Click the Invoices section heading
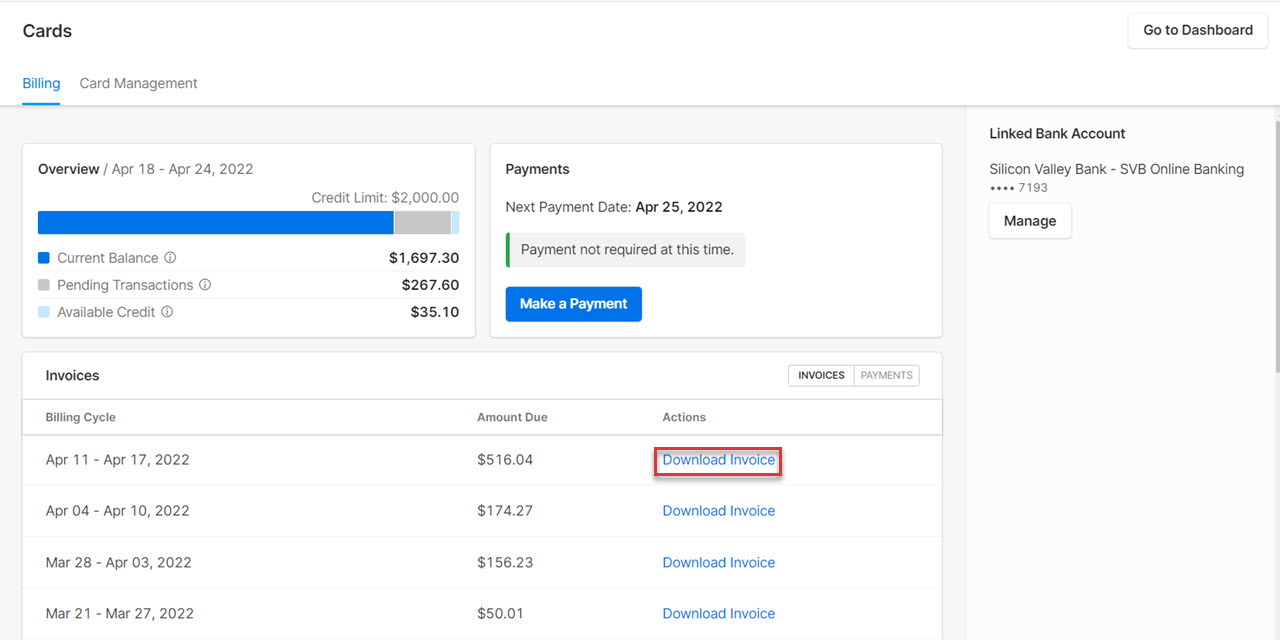Image resolution: width=1280 pixels, height=640 pixels. click(72, 376)
